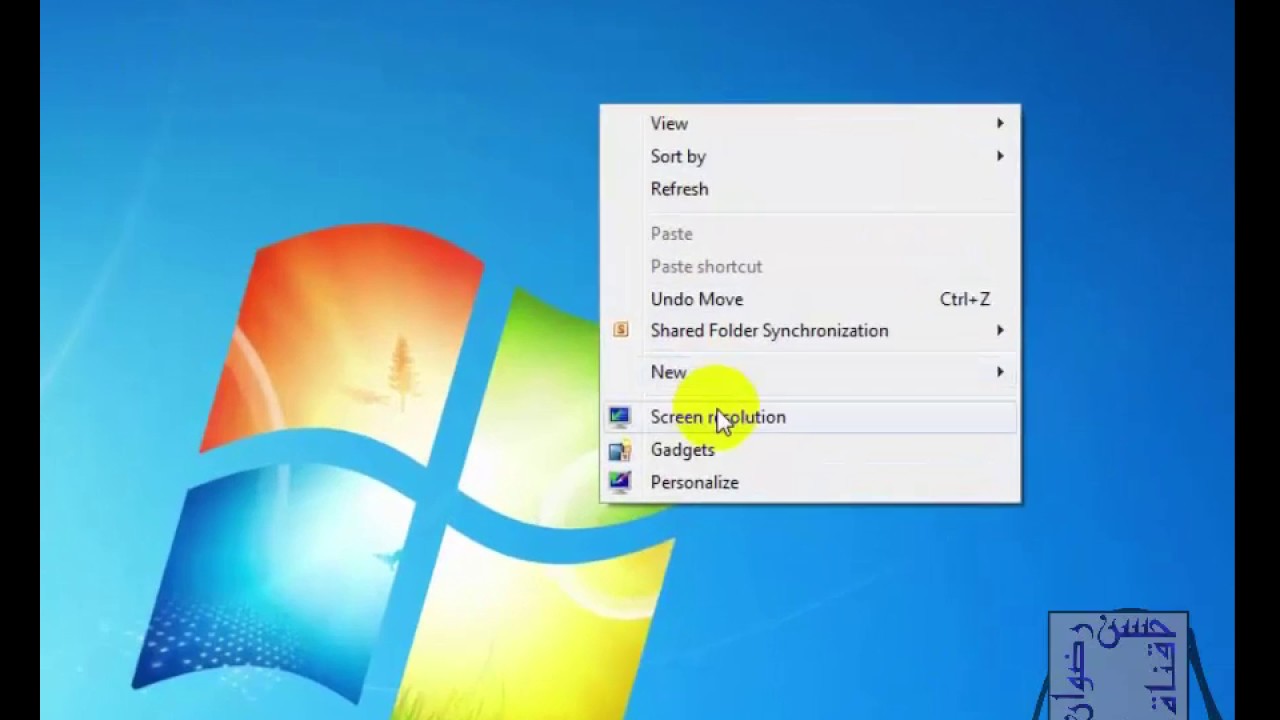Open Shared Folder Synchronization submenu
The width and height of the screenshot is (1280, 720).
810,331
